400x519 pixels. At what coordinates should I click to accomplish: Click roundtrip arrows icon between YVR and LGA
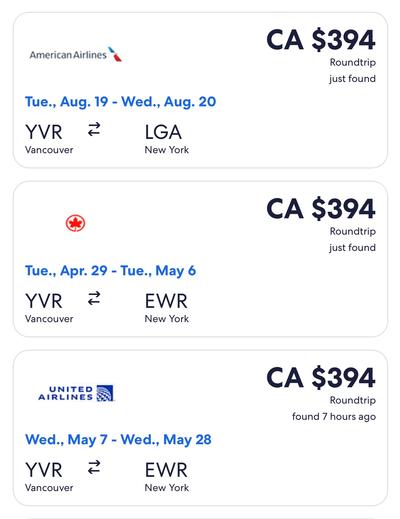[94, 129]
